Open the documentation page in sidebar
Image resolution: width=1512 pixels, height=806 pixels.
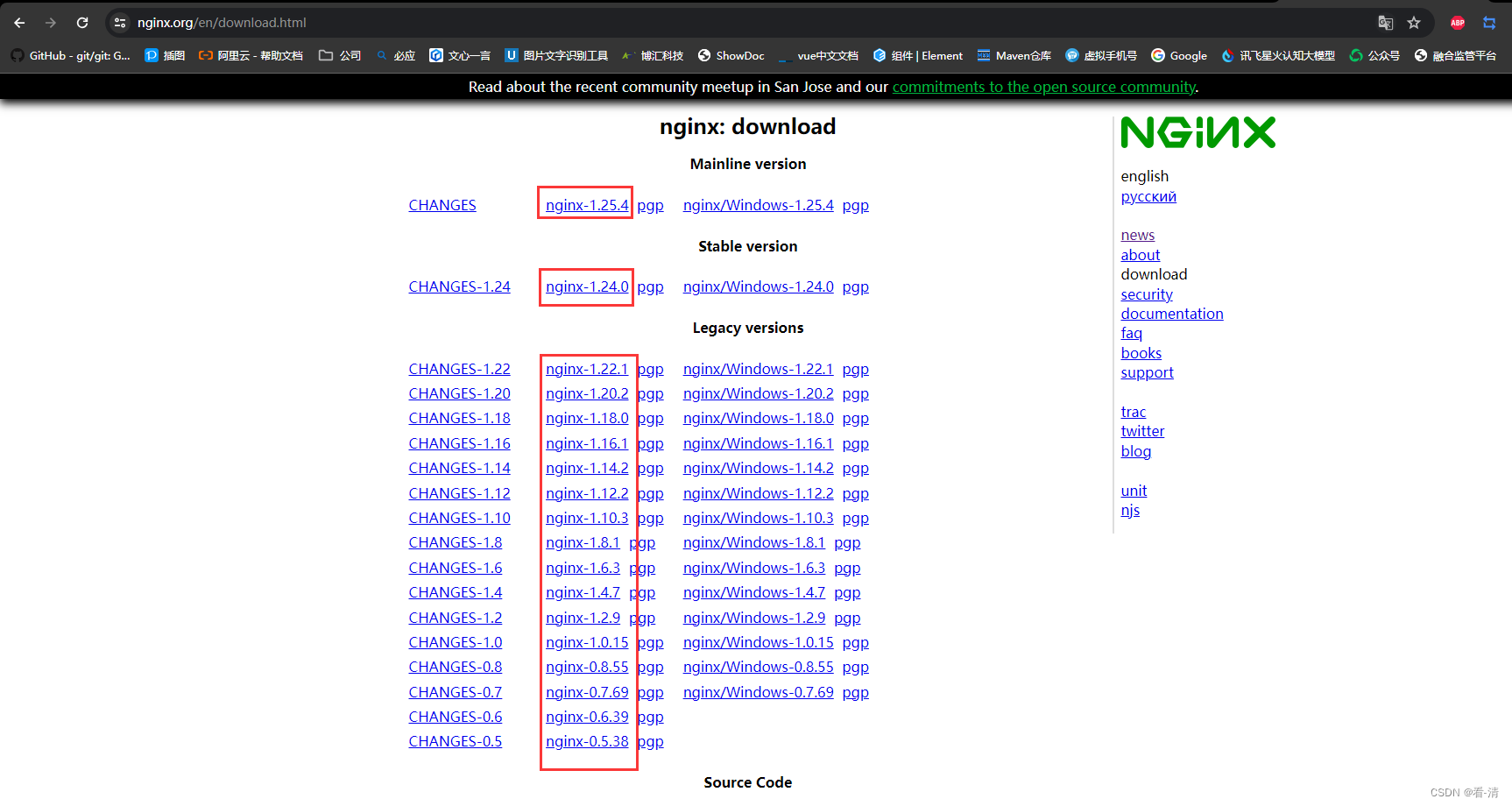pyautogui.click(x=1172, y=314)
